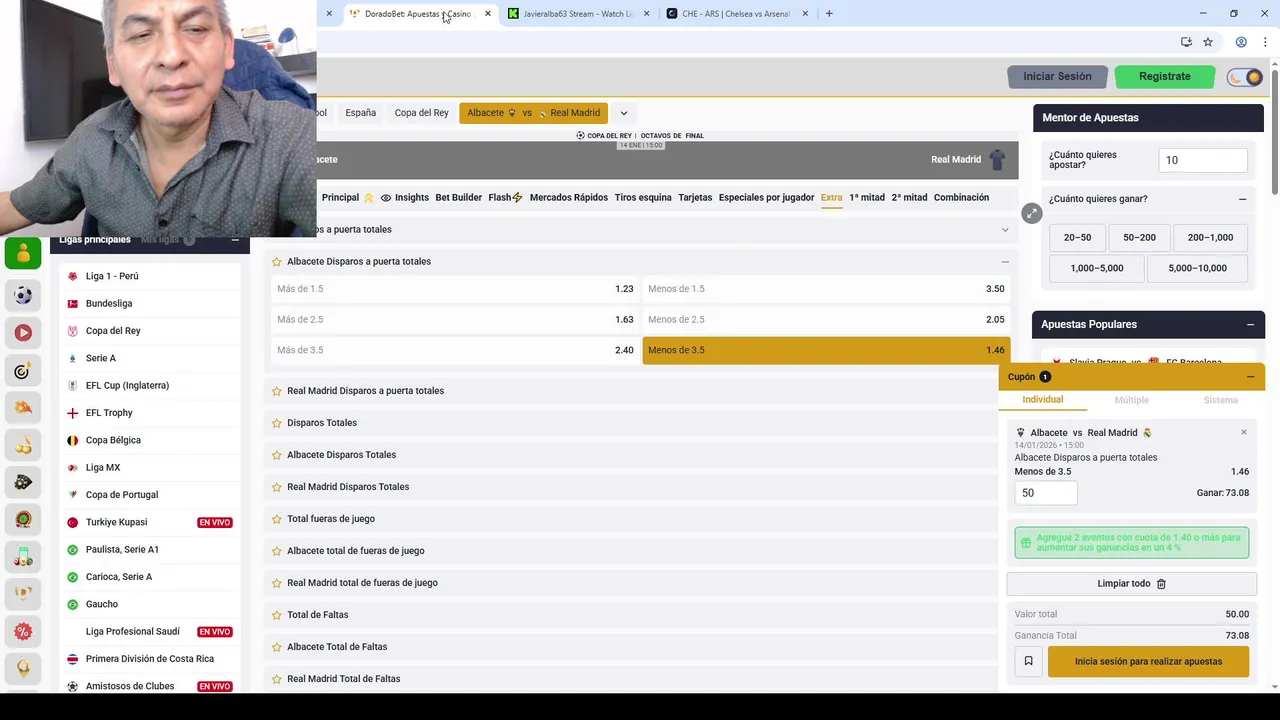
Task: Open Turkiye Kupasi live league
Action: (116, 522)
